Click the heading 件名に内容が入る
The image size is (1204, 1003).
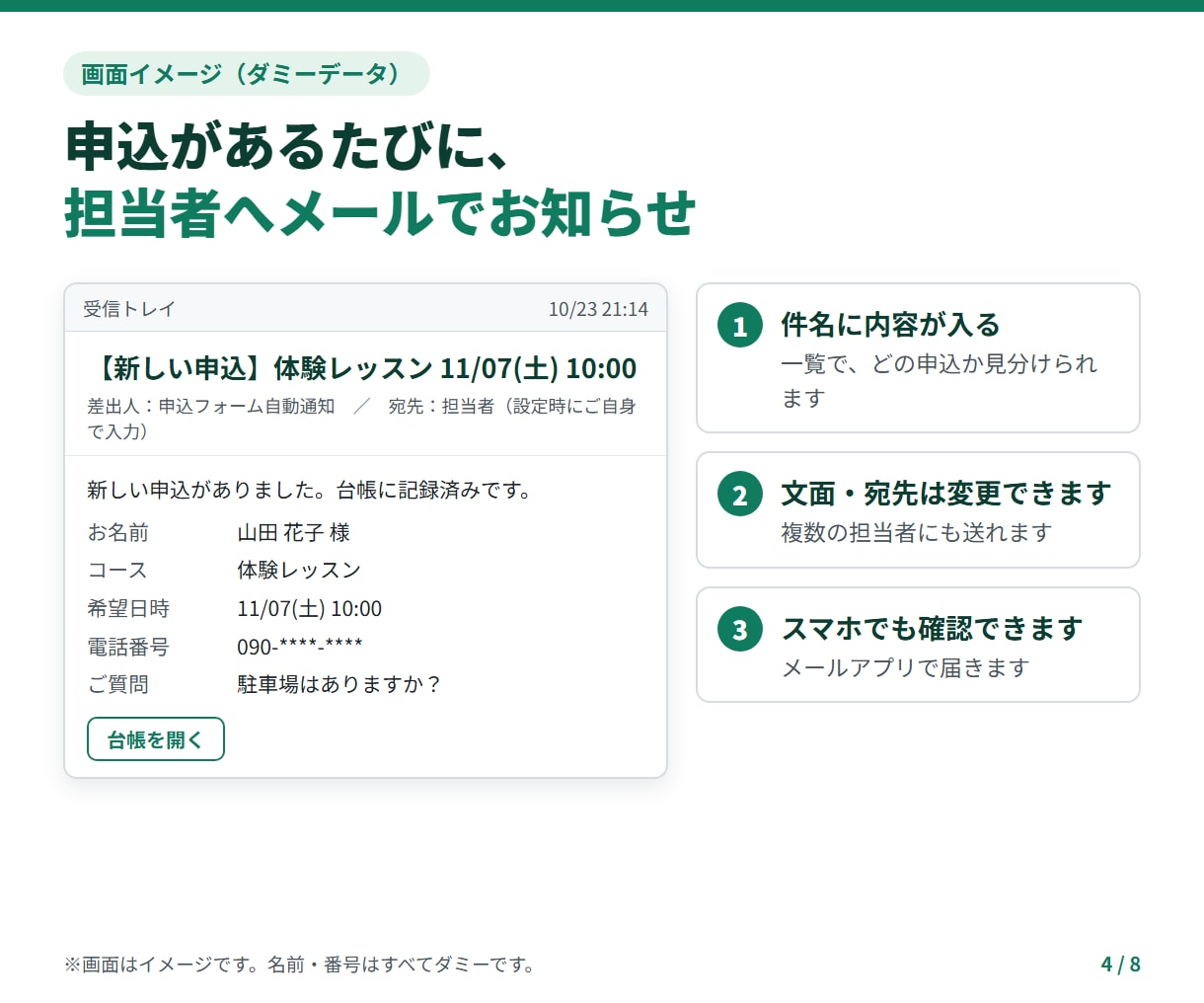tap(890, 325)
